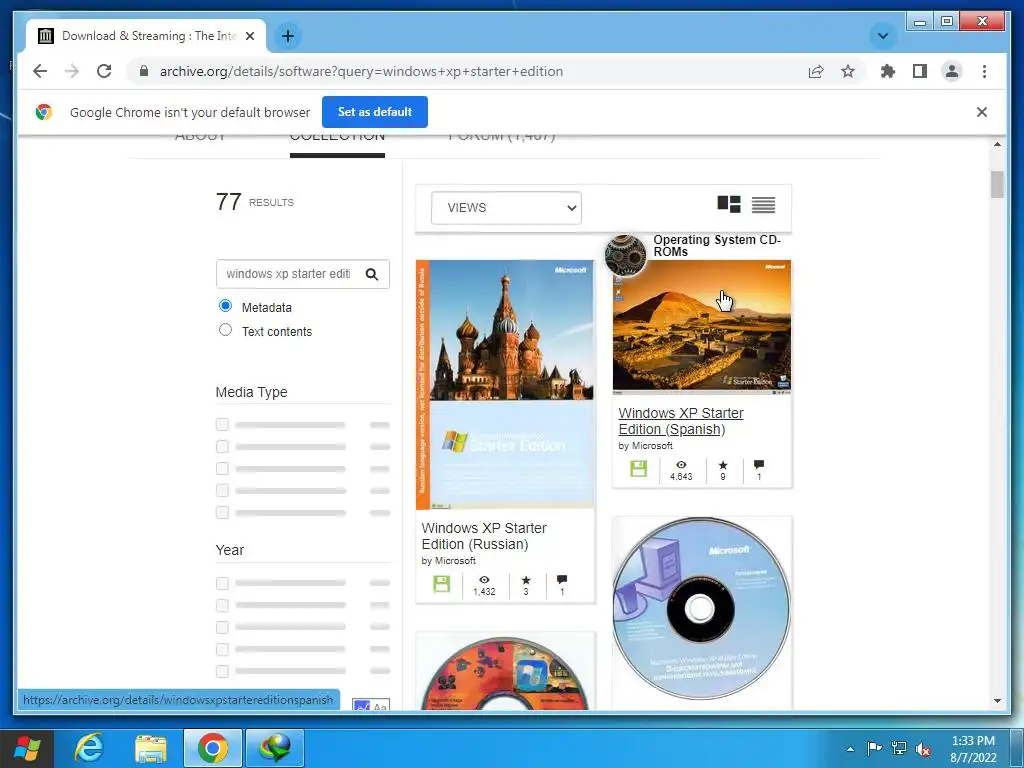This screenshot has height=768, width=1024.
Task: Open Chrome three-dot menu
Action: click(984, 71)
